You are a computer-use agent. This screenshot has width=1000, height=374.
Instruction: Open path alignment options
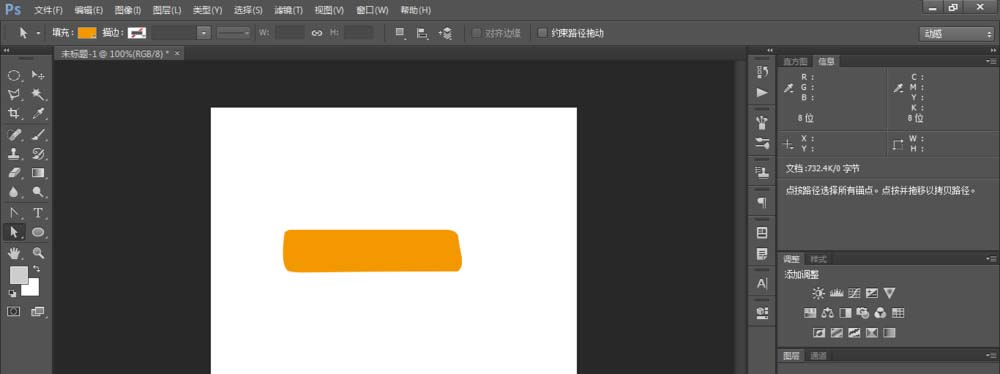click(x=422, y=33)
